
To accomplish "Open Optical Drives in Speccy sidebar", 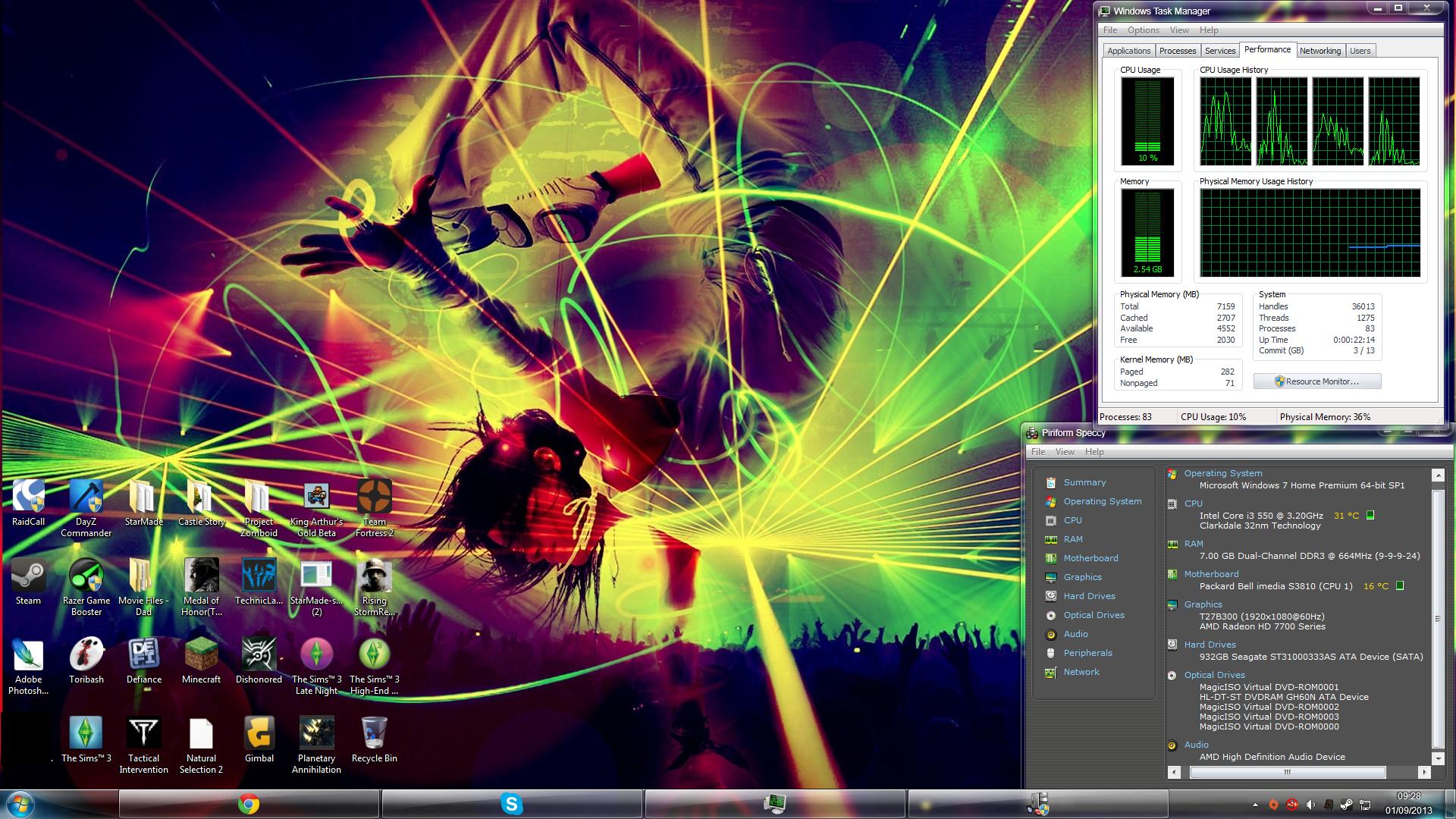I will (x=1094, y=615).
